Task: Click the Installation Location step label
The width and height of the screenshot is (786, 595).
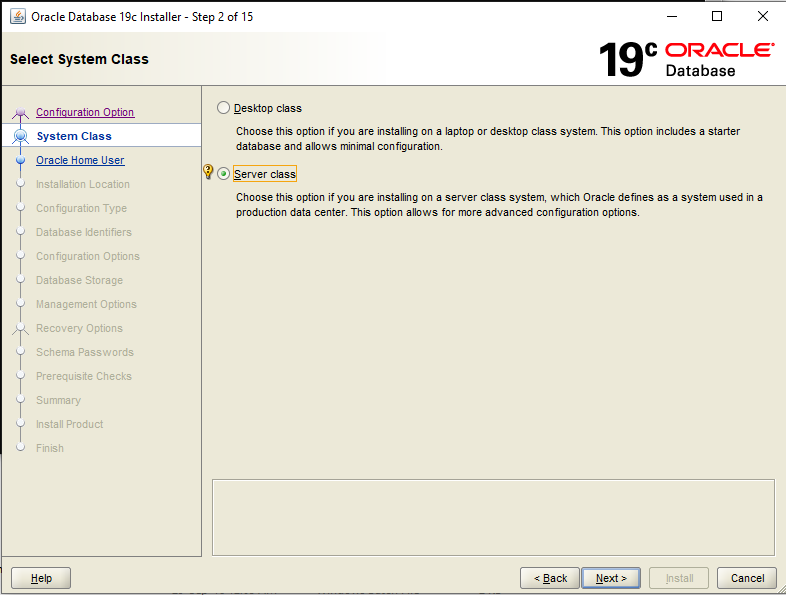Action: 83,184
